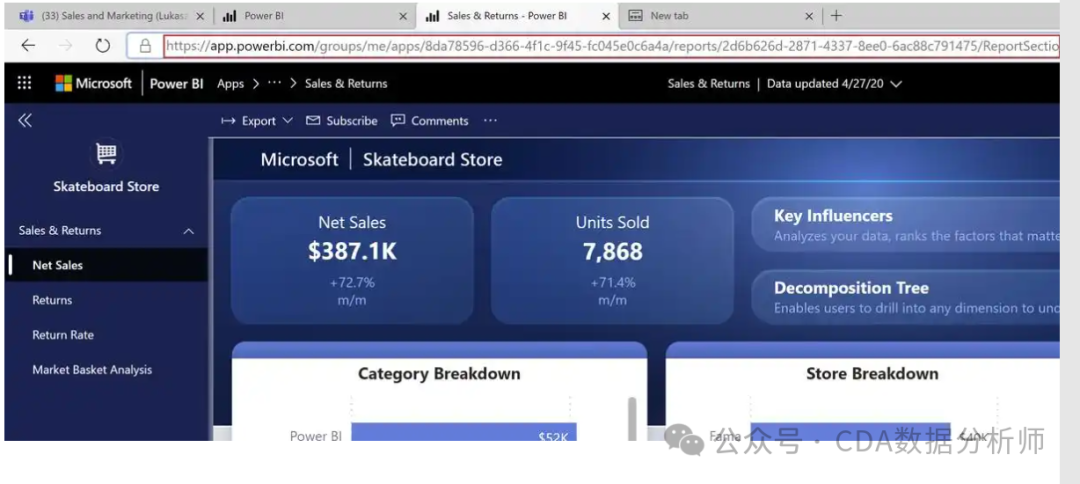1080x484 pixels.
Task: Click the address bar URL field
Action: coord(611,46)
